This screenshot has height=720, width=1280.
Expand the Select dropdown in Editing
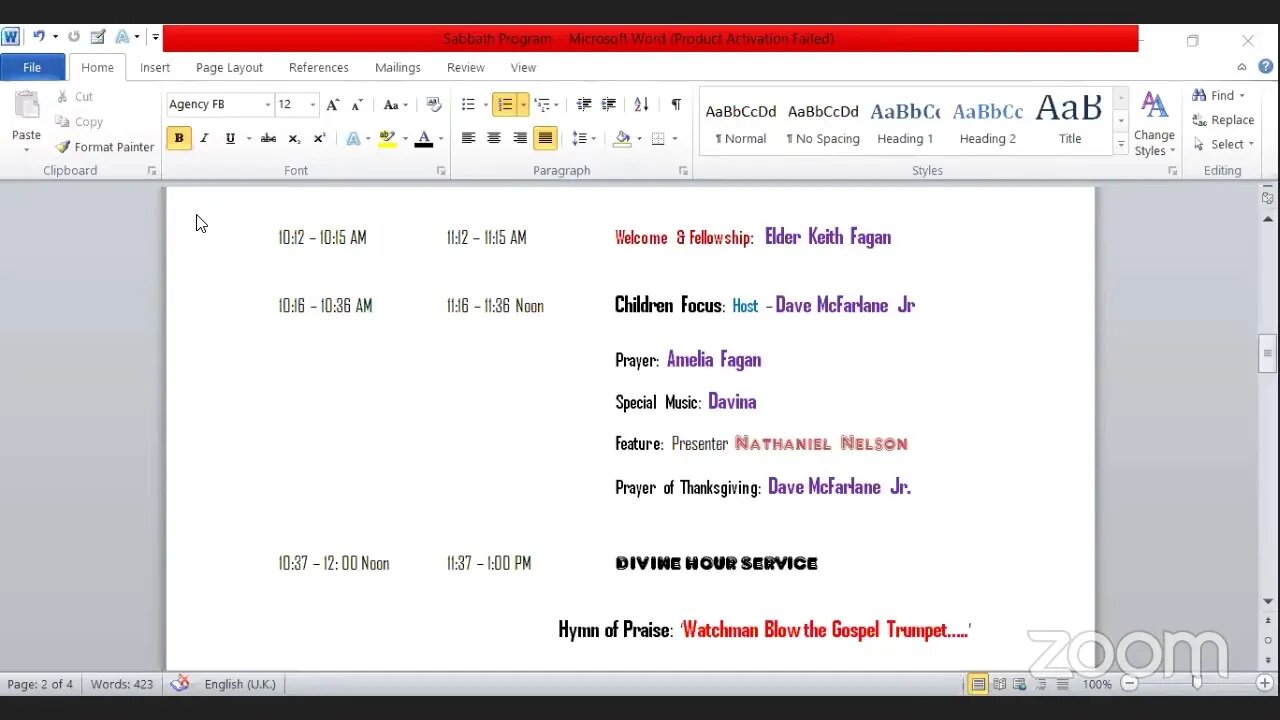(1223, 144)
